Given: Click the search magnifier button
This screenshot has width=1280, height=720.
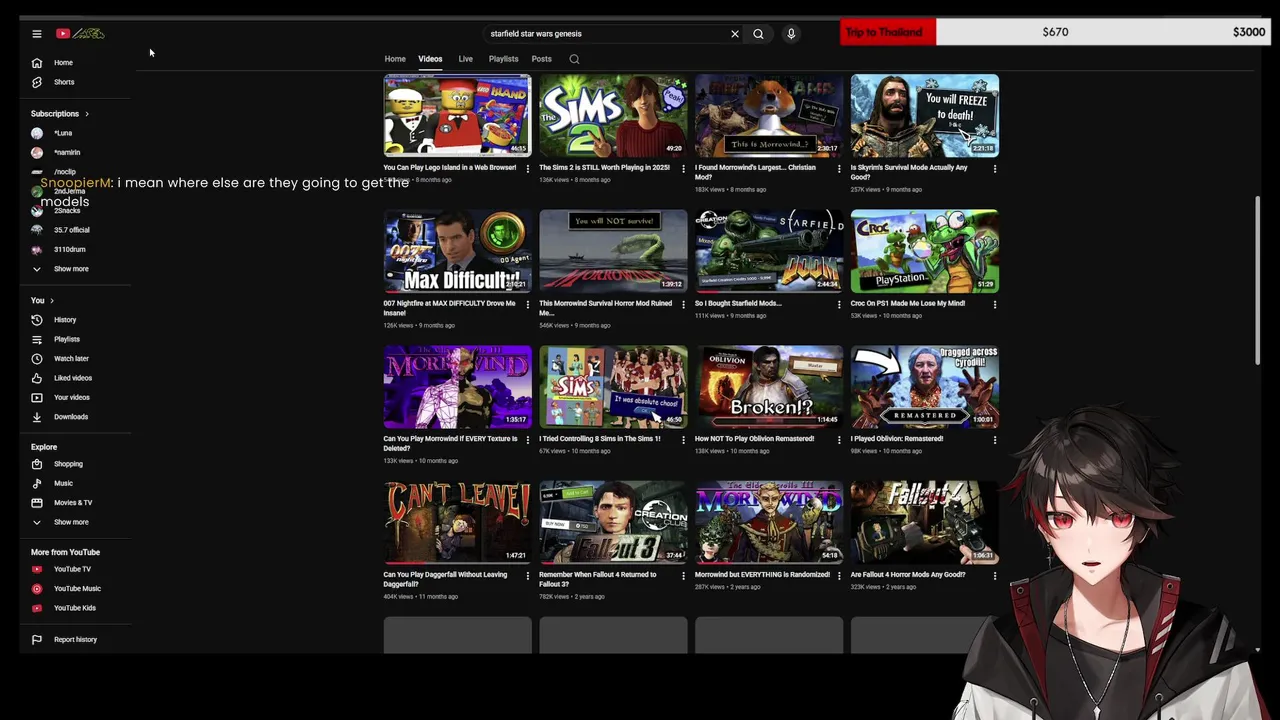Looking at the screenshot, I should point(758,34).
